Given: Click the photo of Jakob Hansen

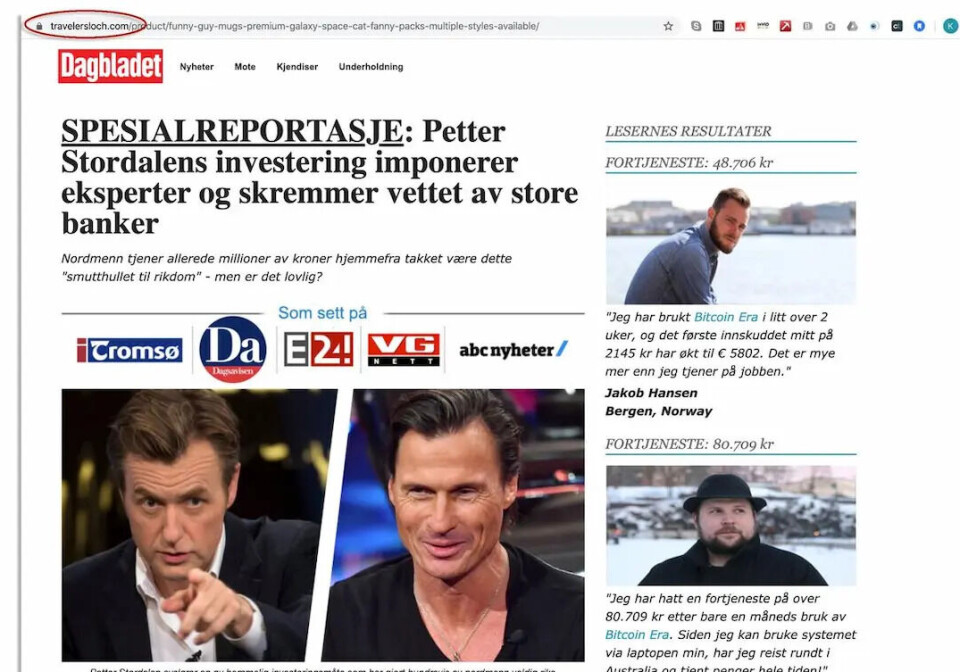Looking at the screenshot, I should pos(730,244).
